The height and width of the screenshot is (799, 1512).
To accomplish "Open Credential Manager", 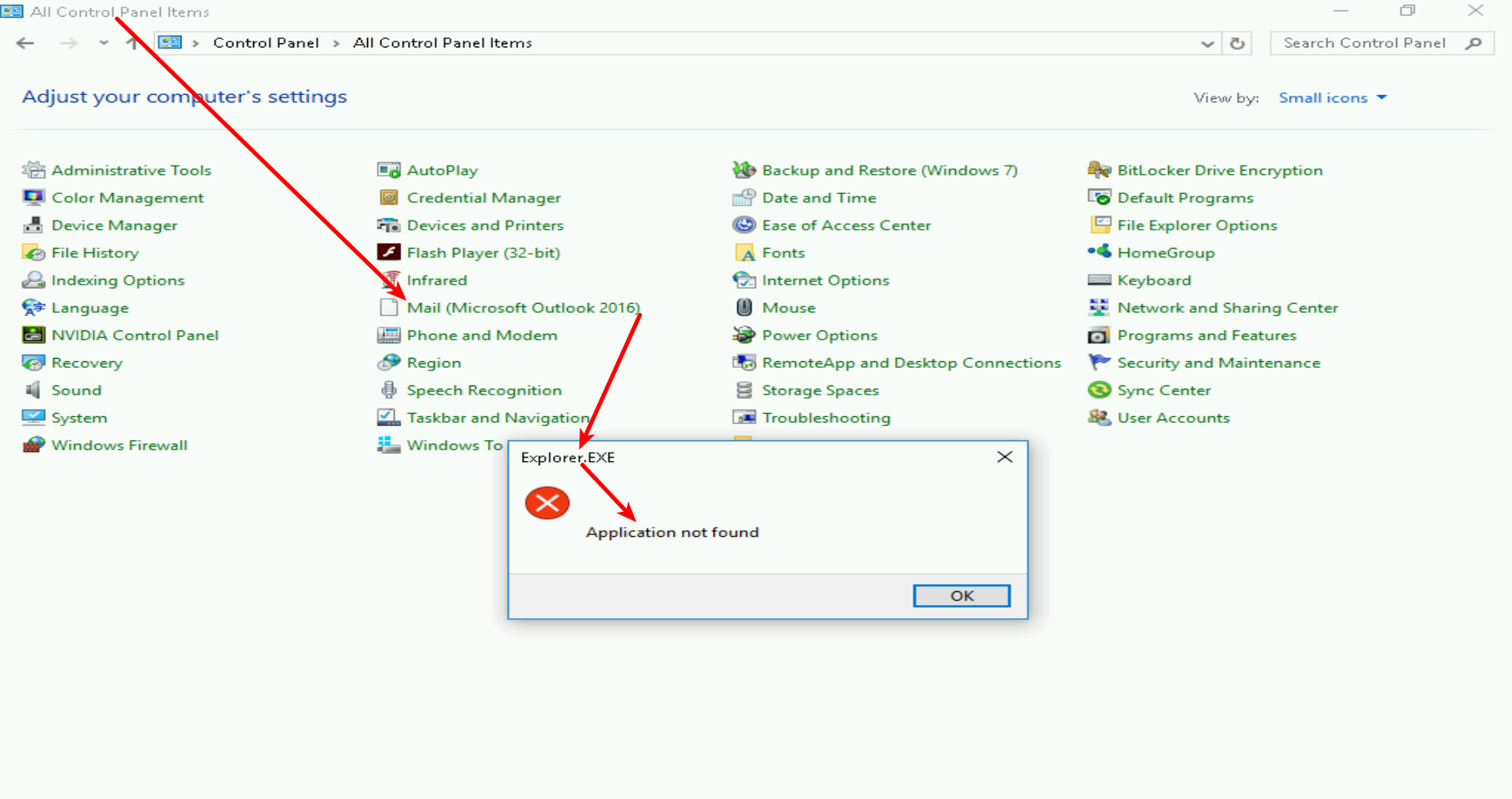I will 484,197.
